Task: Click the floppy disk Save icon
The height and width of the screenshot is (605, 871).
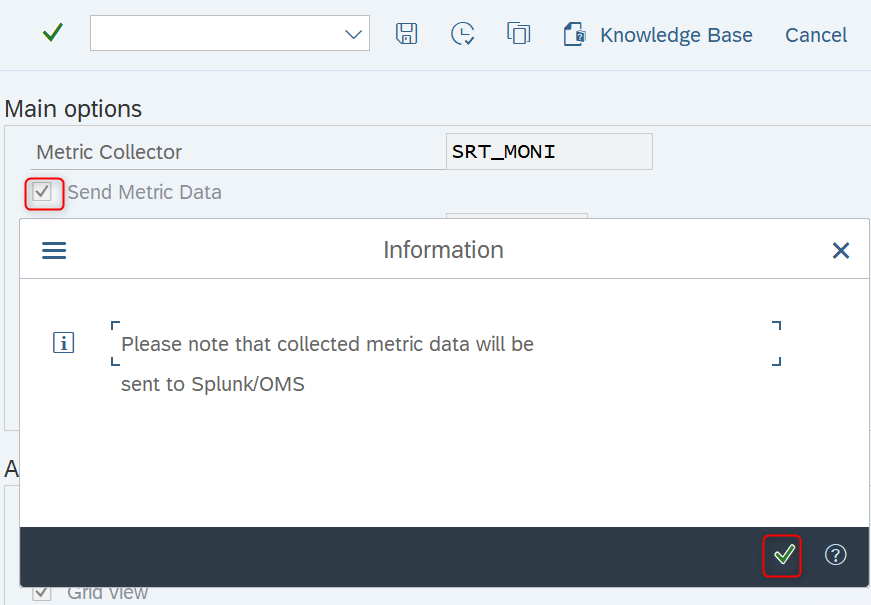Action: (x=406, y=34)
